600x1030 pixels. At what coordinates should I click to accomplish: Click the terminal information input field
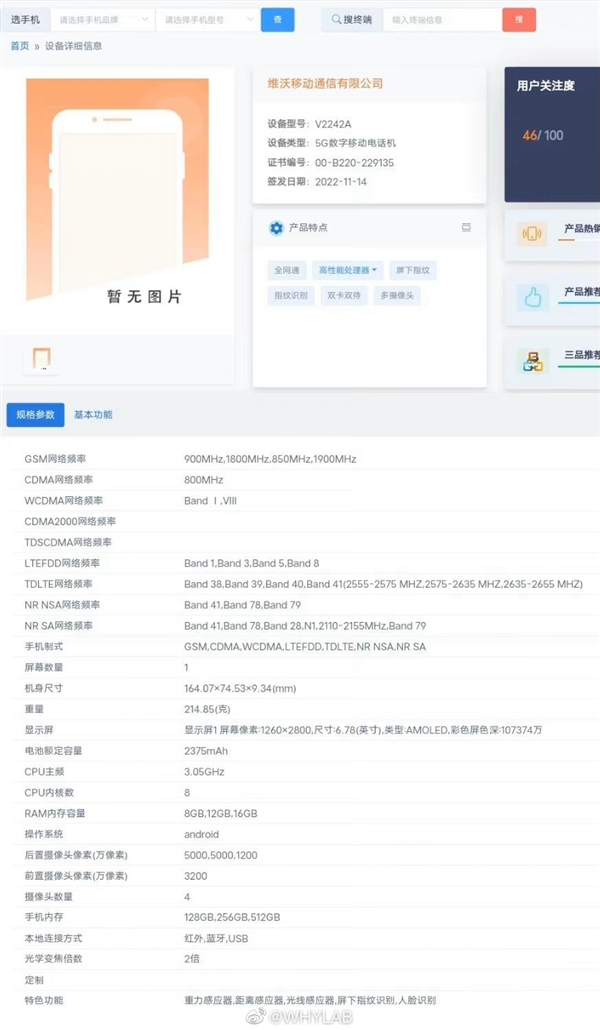(440, 20)
